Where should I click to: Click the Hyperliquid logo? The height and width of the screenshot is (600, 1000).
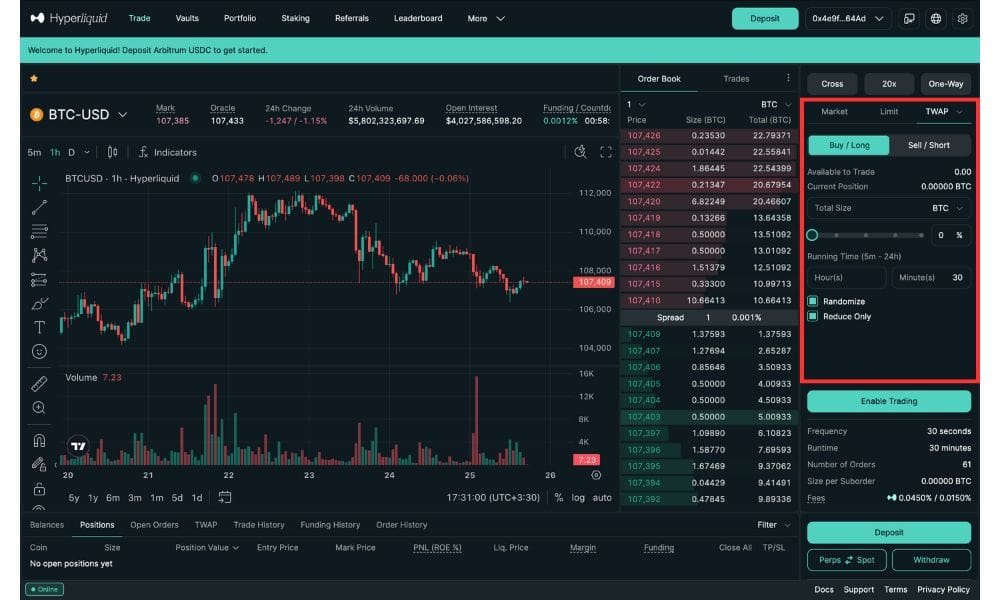pos(69,18)
